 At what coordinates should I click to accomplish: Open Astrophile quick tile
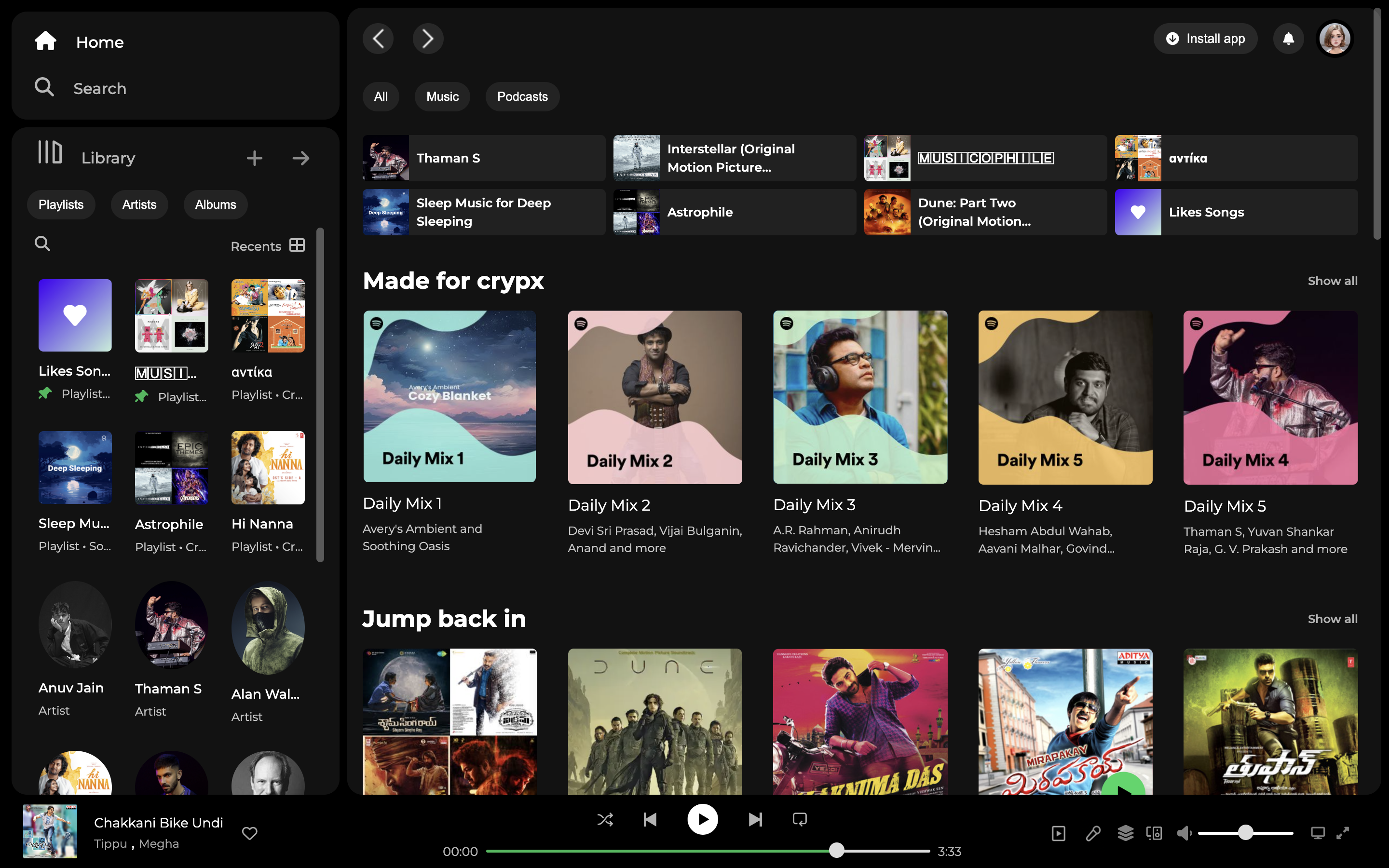click(x=735, y=212)
